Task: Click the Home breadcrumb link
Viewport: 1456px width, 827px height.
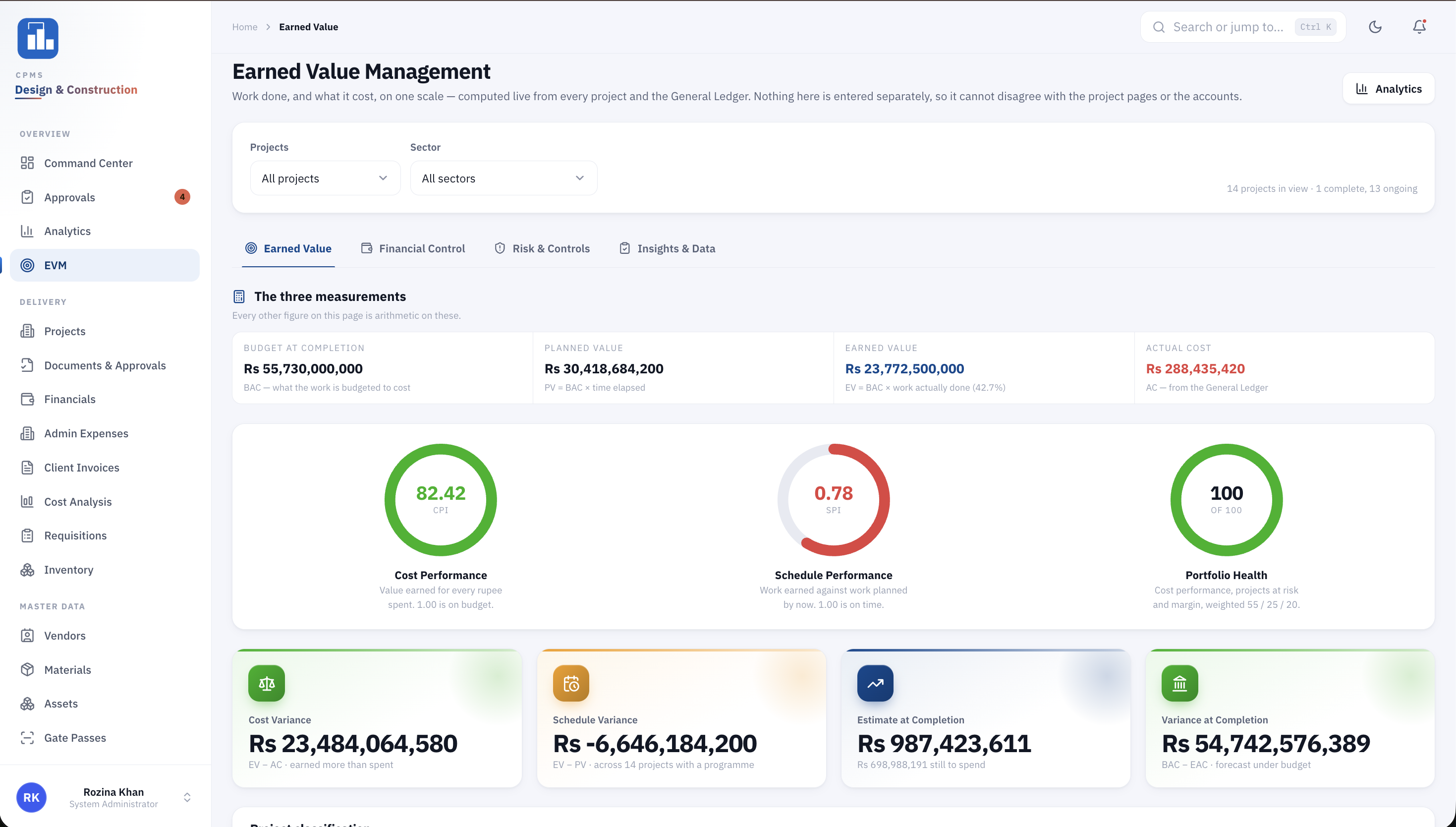Action: click(245, 27)
